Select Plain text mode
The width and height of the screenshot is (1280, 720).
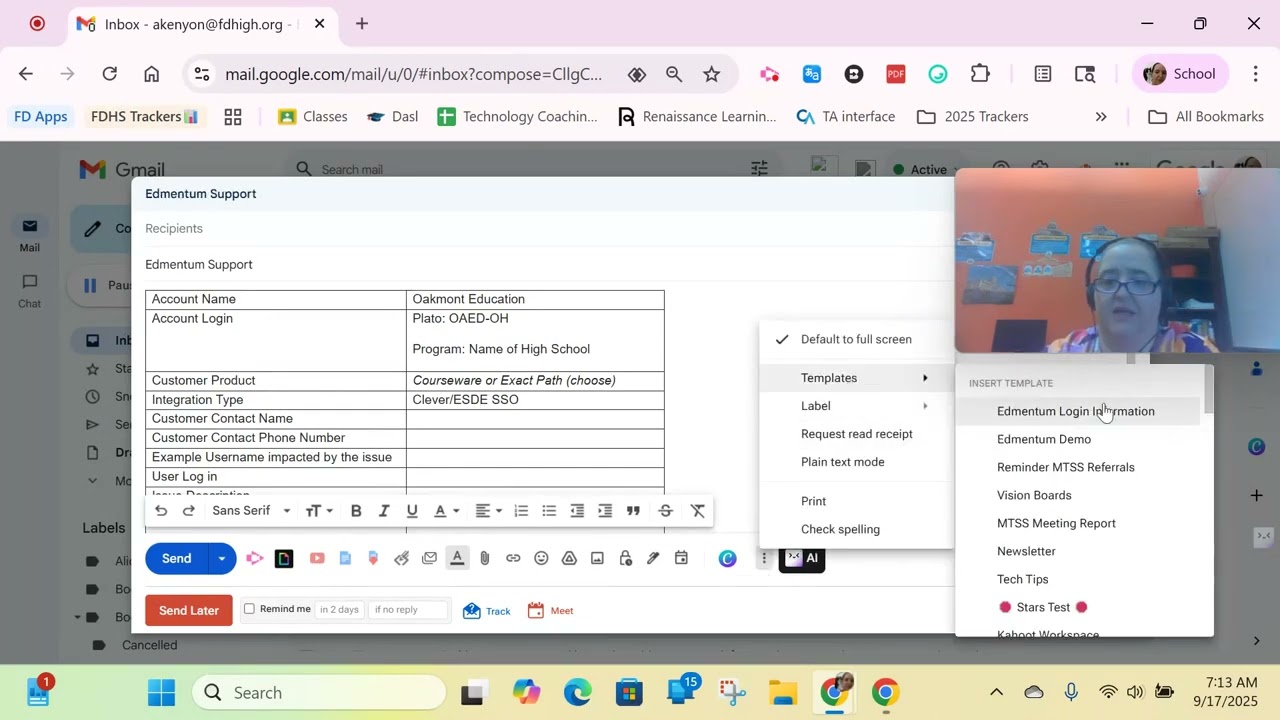click(856, 462)
